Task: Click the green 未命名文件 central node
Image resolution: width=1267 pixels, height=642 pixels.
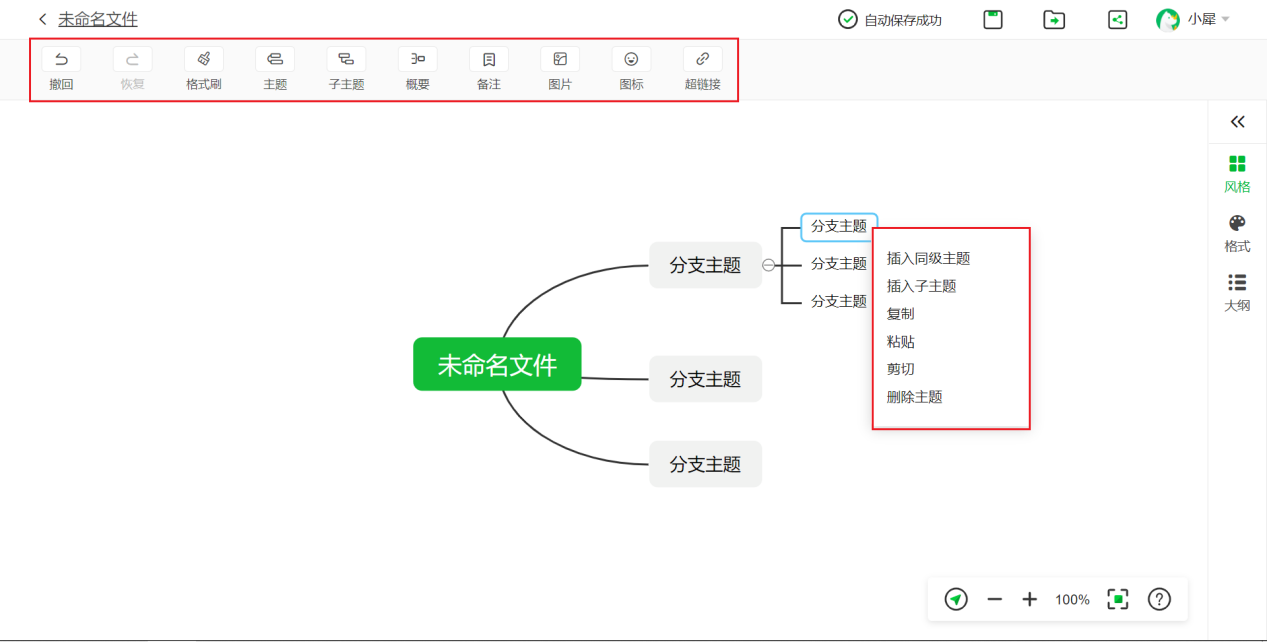Action: 497,364
